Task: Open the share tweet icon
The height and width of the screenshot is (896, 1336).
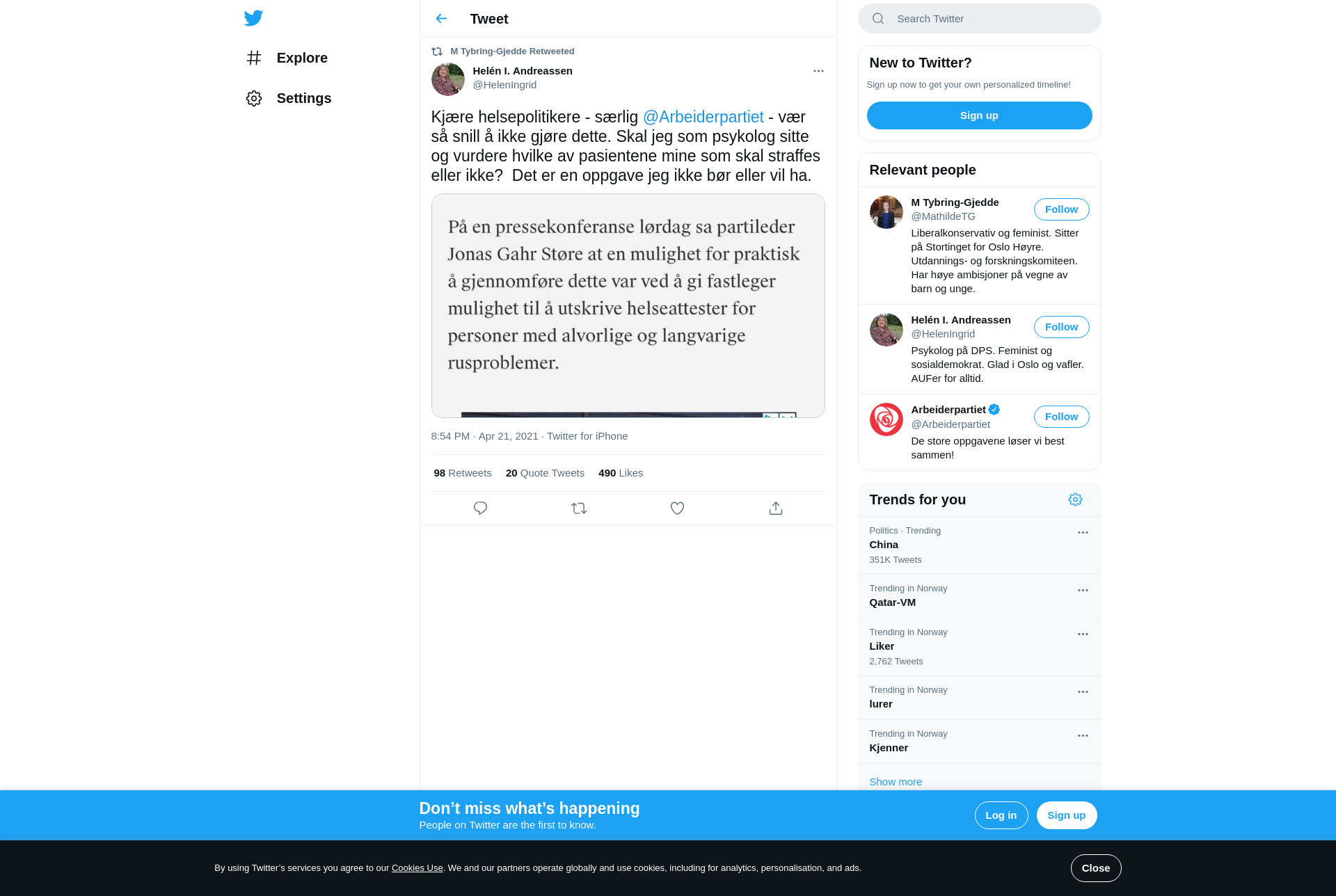Action: [776, 509]
